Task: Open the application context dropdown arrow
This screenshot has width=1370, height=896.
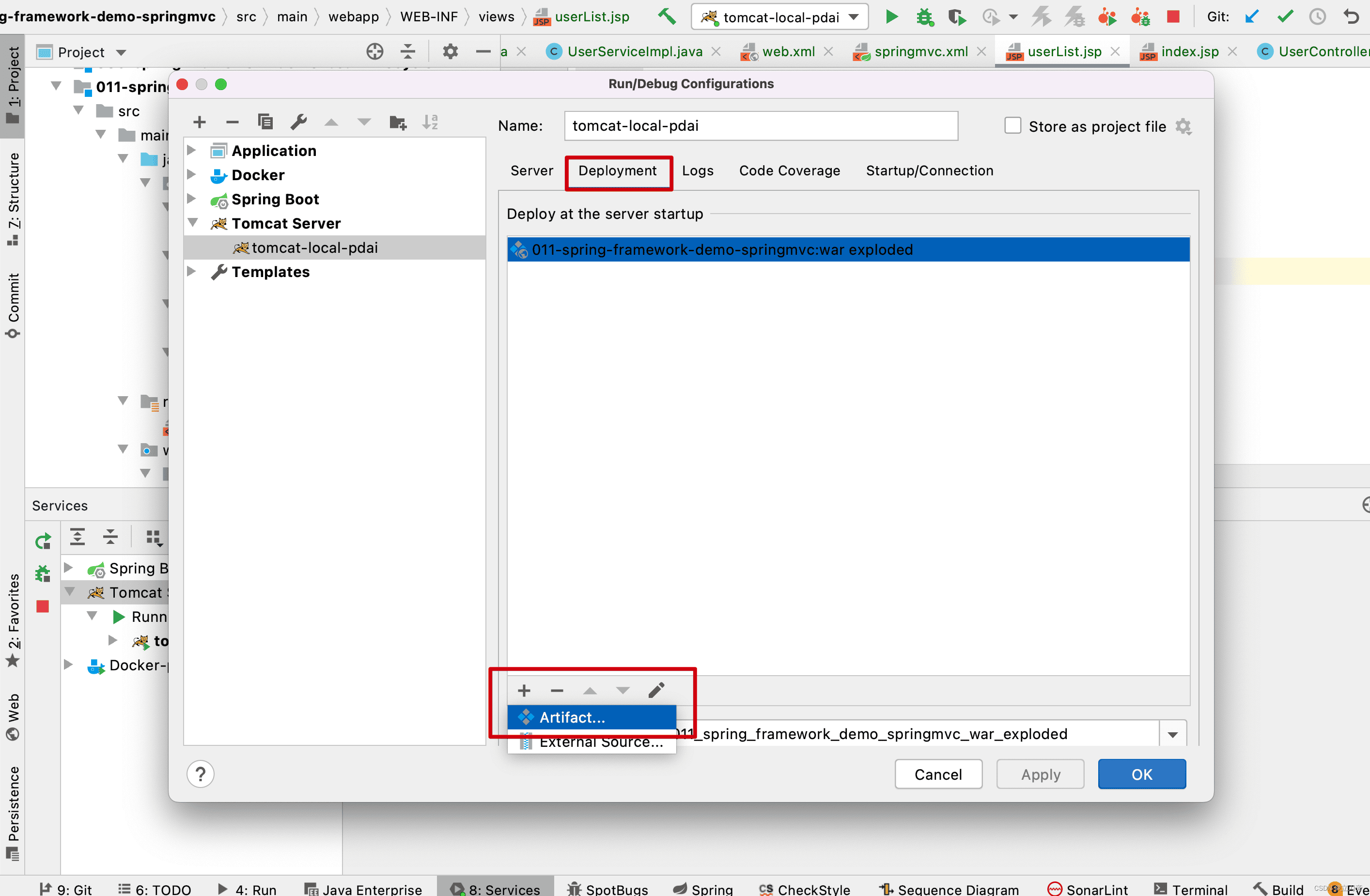Action: (x=1172, y=734)
